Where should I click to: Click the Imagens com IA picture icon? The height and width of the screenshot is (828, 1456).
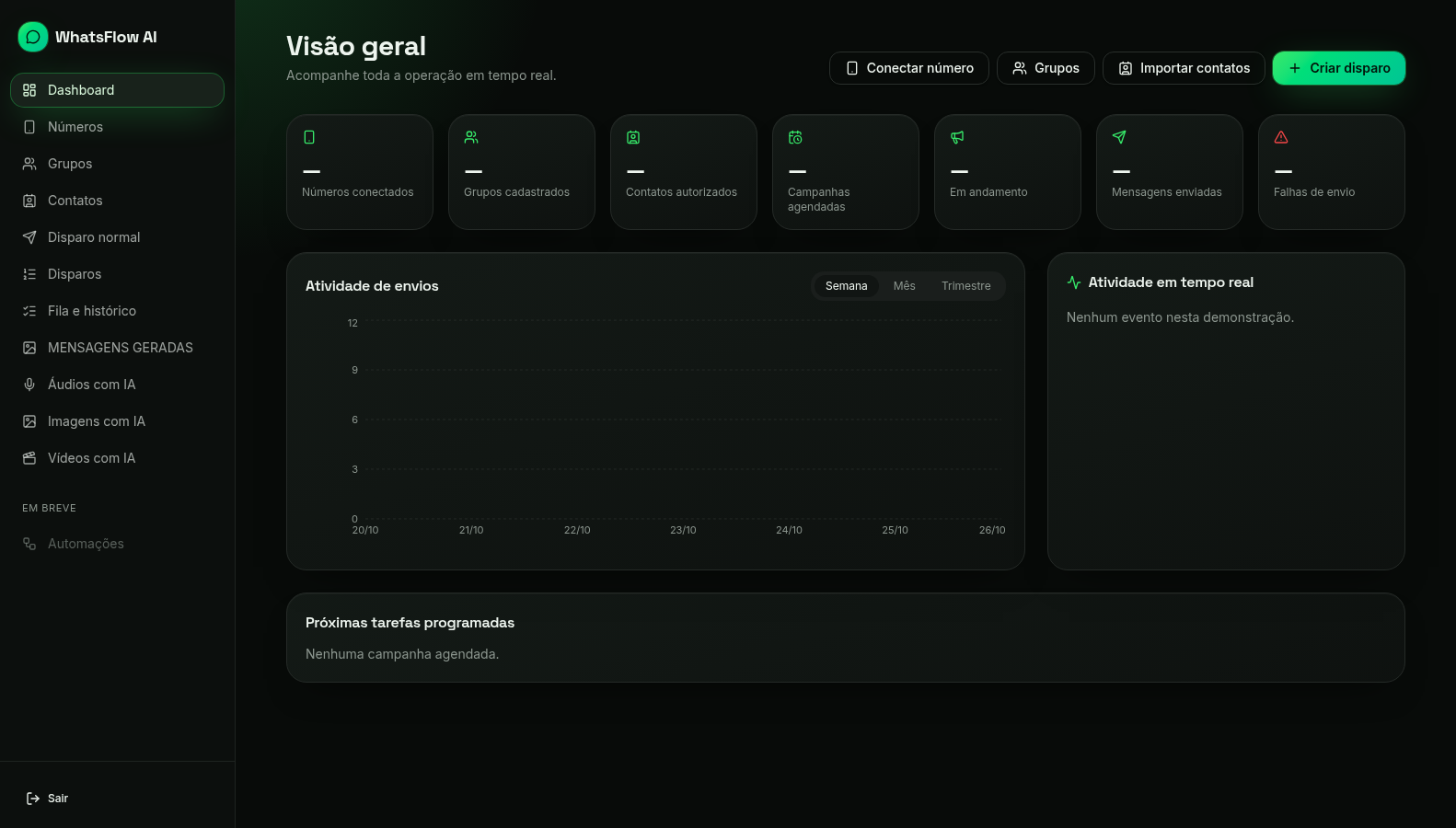tap(29, 421)
